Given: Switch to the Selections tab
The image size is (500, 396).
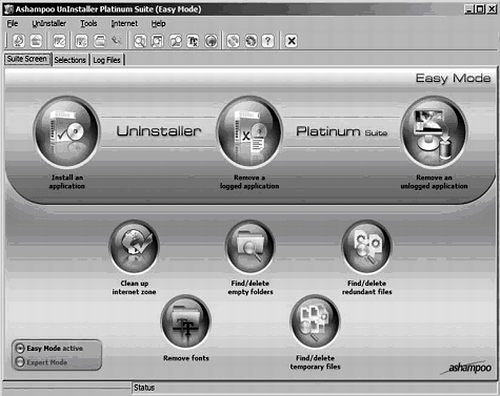Looking at the screenshot, I should click(x=70, y=60).
